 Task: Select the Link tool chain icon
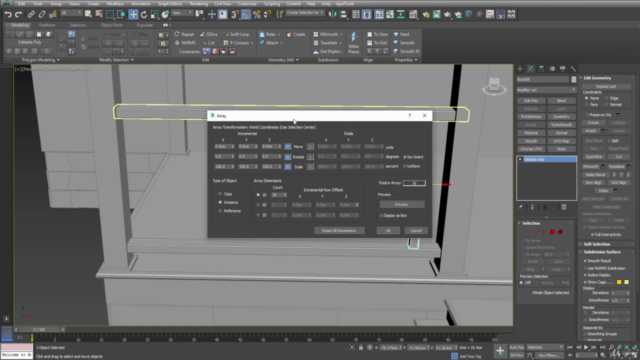(x=31, y=15)
